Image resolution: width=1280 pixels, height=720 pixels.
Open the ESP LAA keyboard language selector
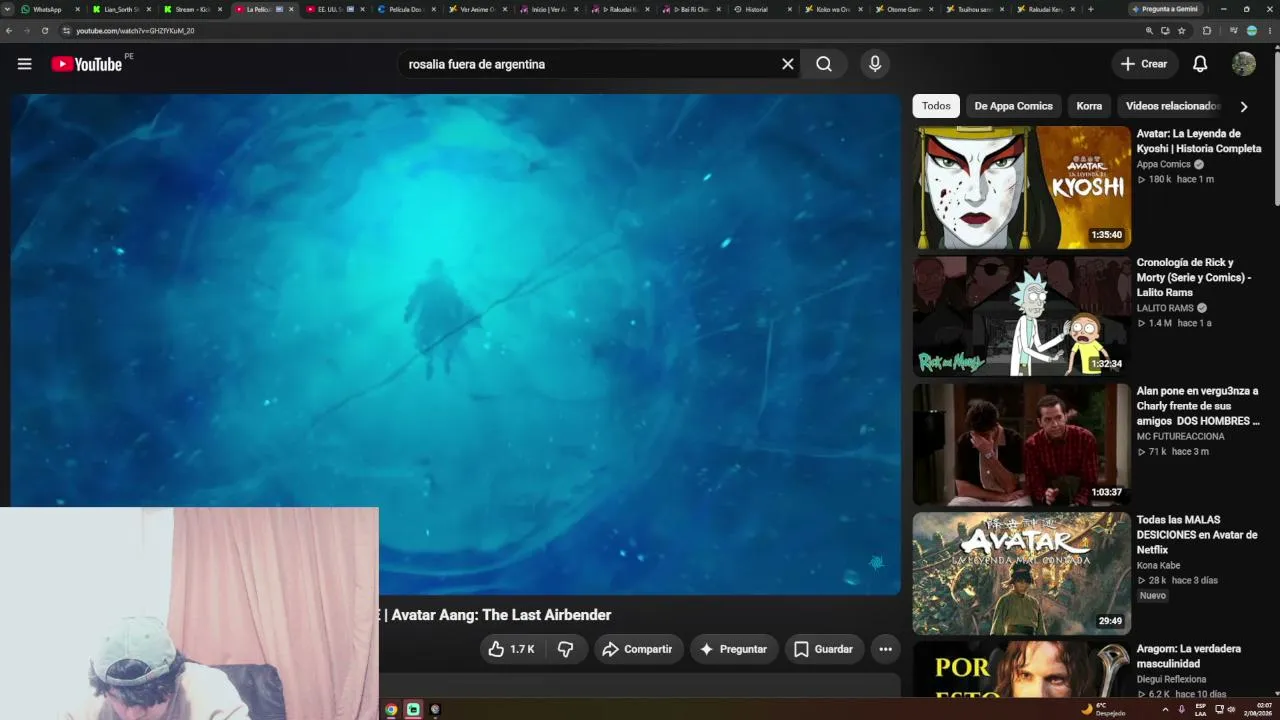coord(1200,709)
